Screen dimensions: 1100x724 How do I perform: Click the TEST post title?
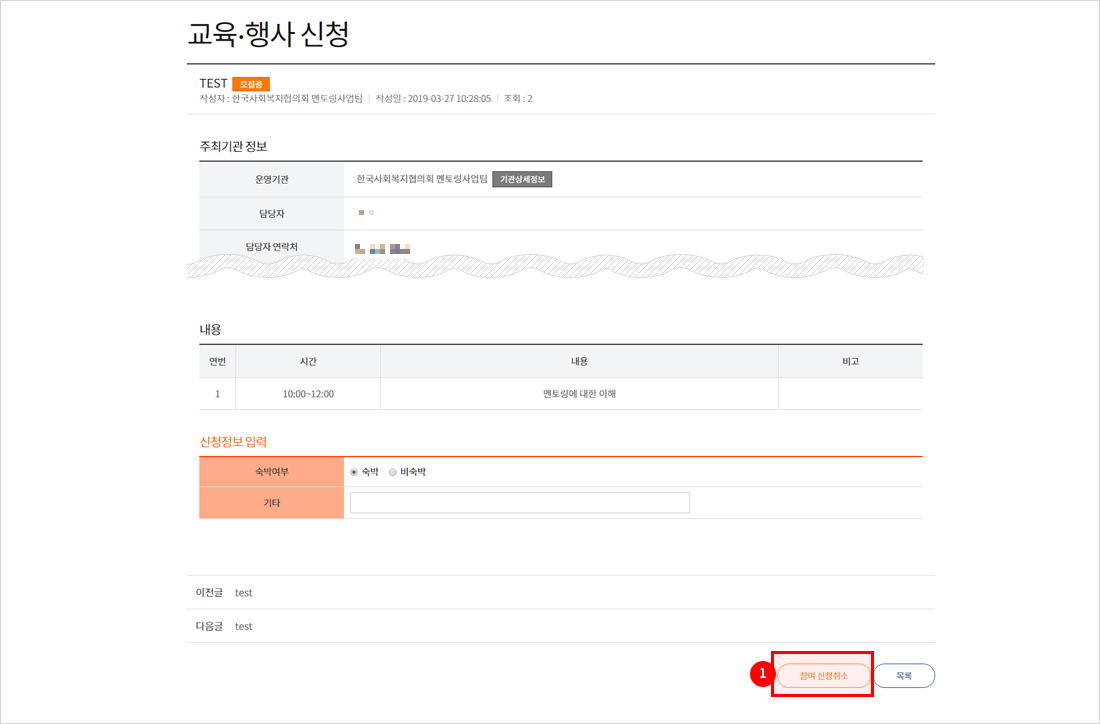(x=214, y=83)
